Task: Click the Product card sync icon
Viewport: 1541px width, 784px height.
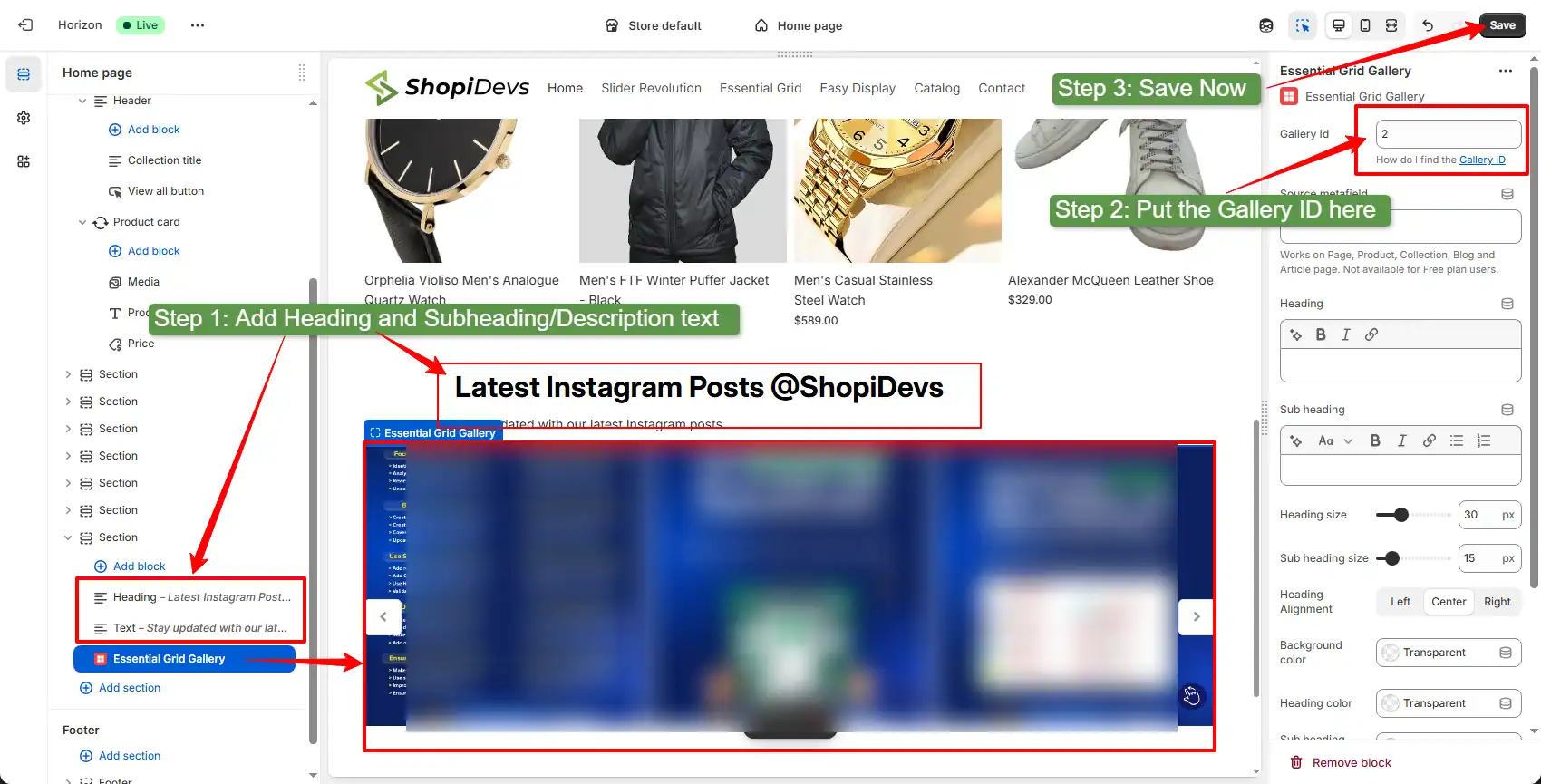Action: pyautogui.click(x=101, y=222)
